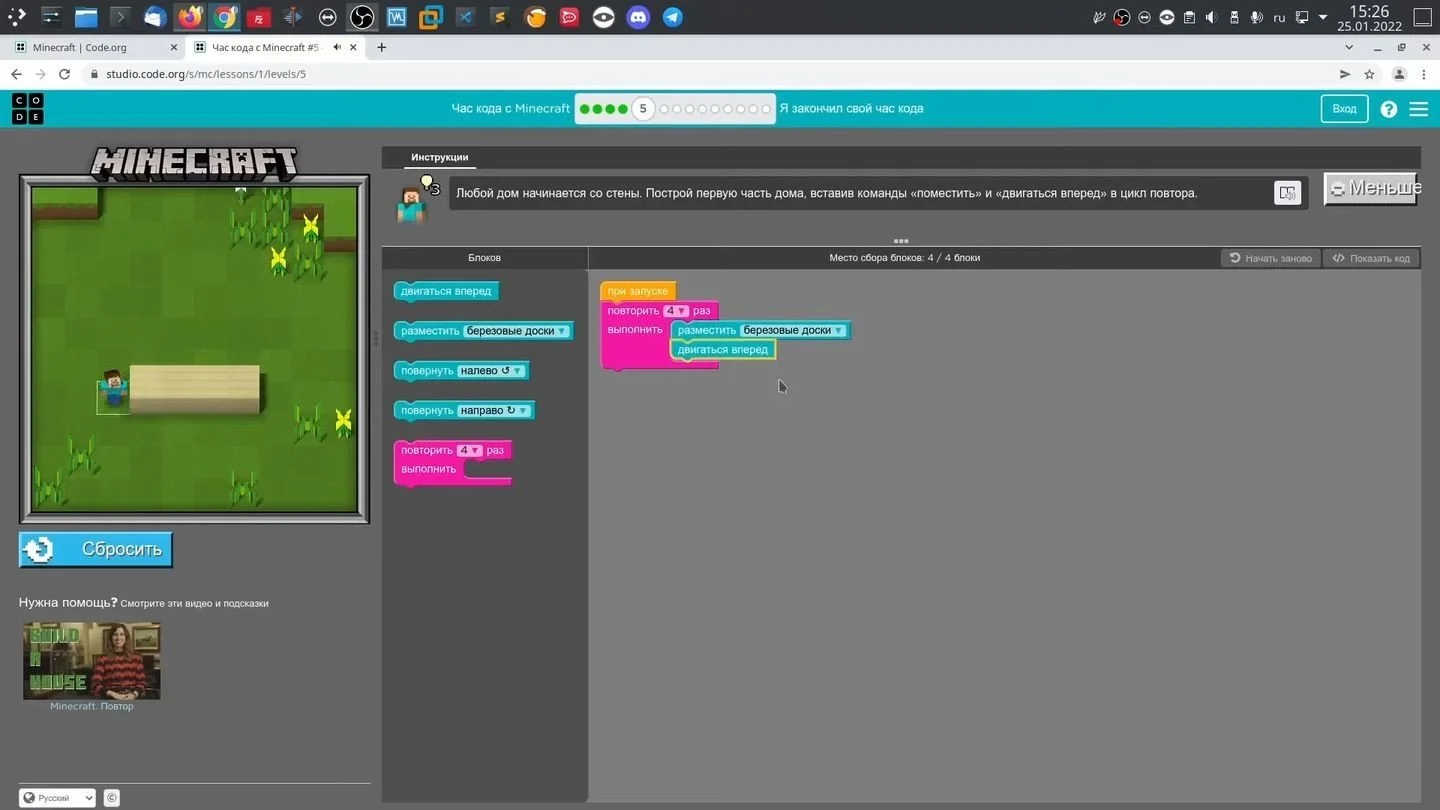Open the terminal from the taskbar

[120, 17]
